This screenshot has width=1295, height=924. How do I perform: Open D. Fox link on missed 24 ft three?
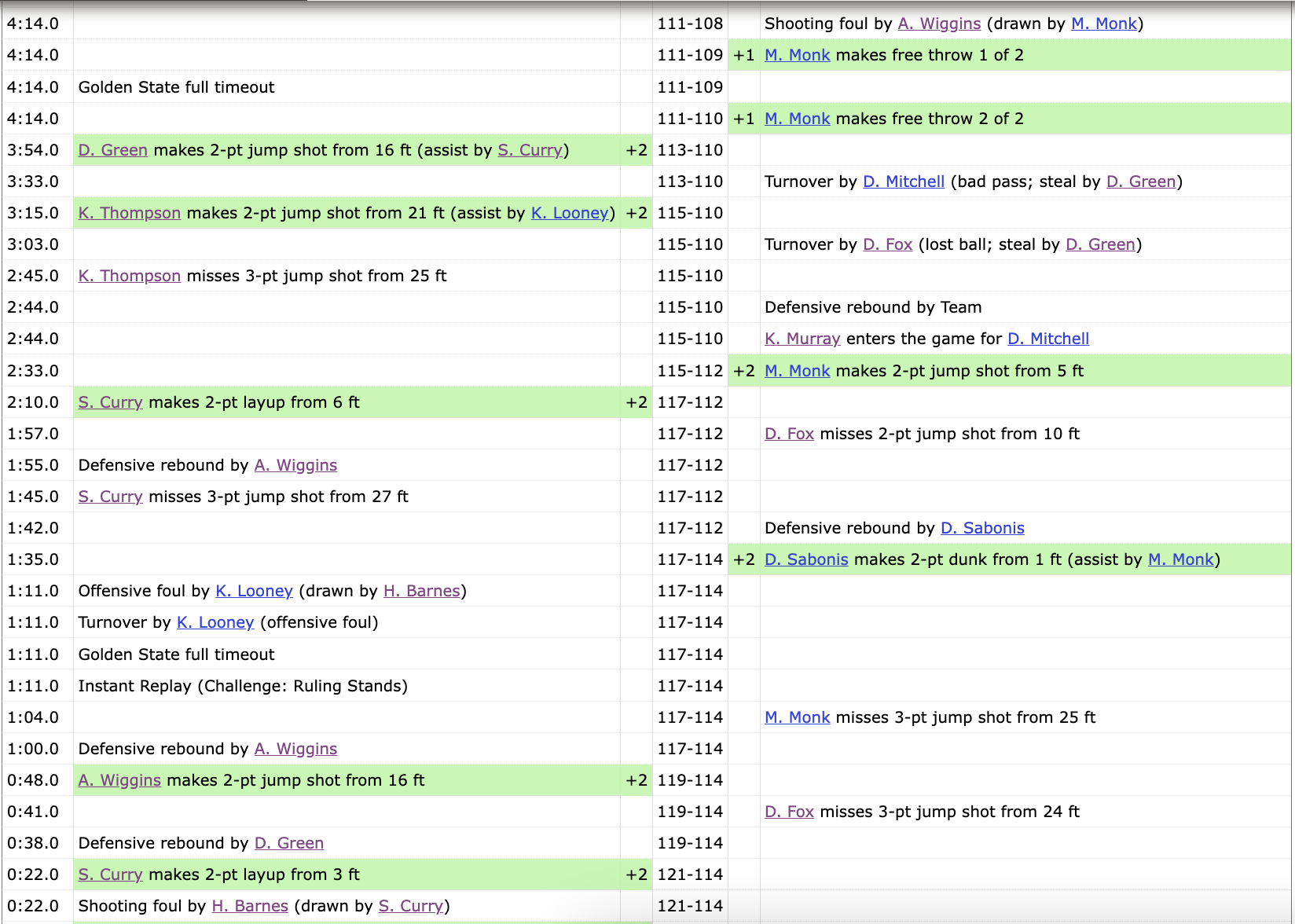point(789,812)
